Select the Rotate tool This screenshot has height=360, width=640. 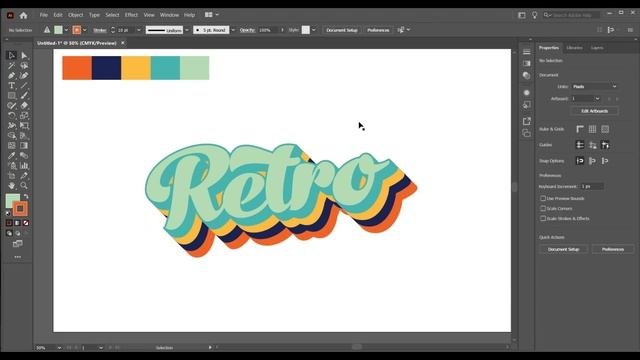[x=11, y=116]
